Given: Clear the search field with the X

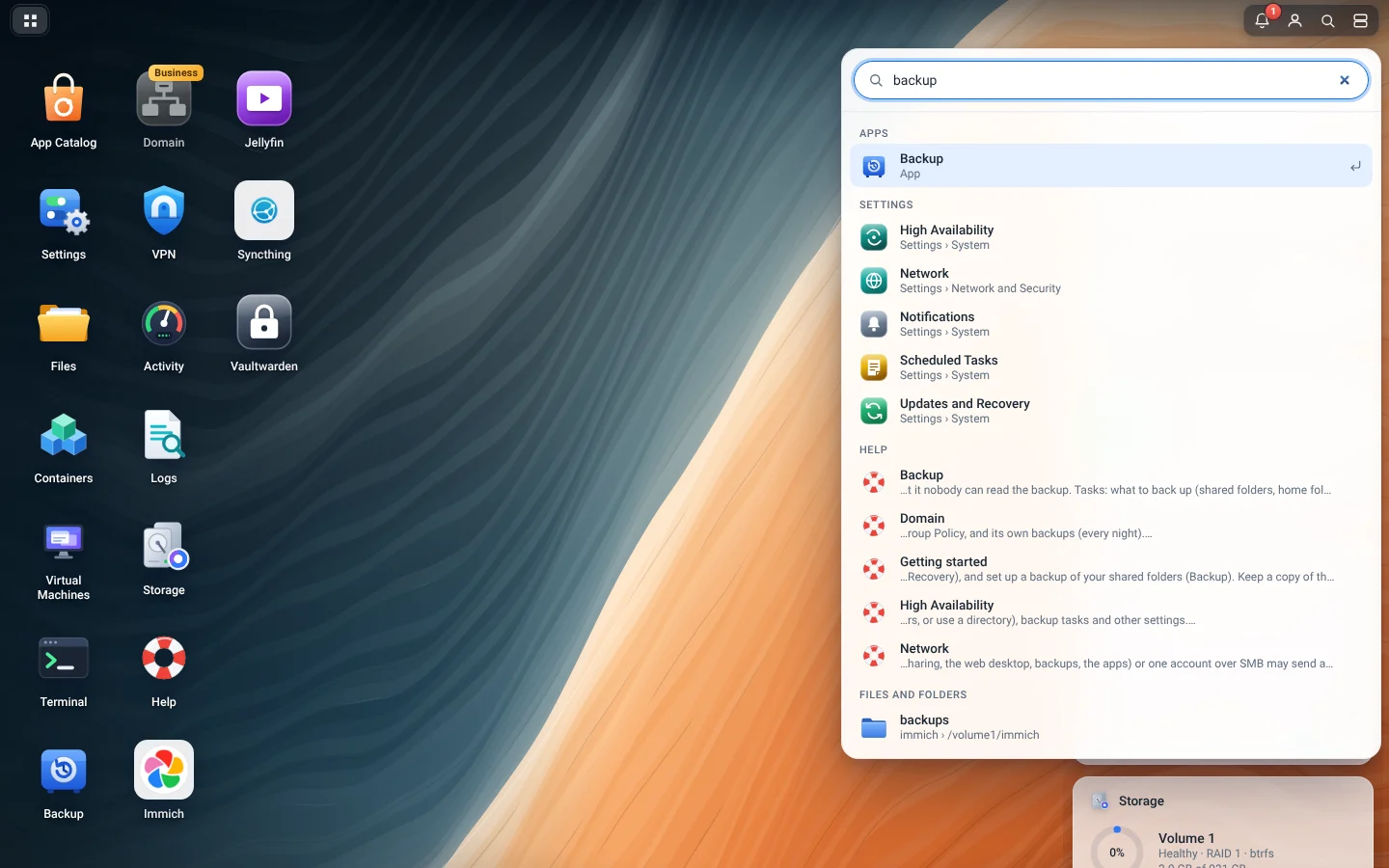Looking at the screenshot, I should [1345, 80].
